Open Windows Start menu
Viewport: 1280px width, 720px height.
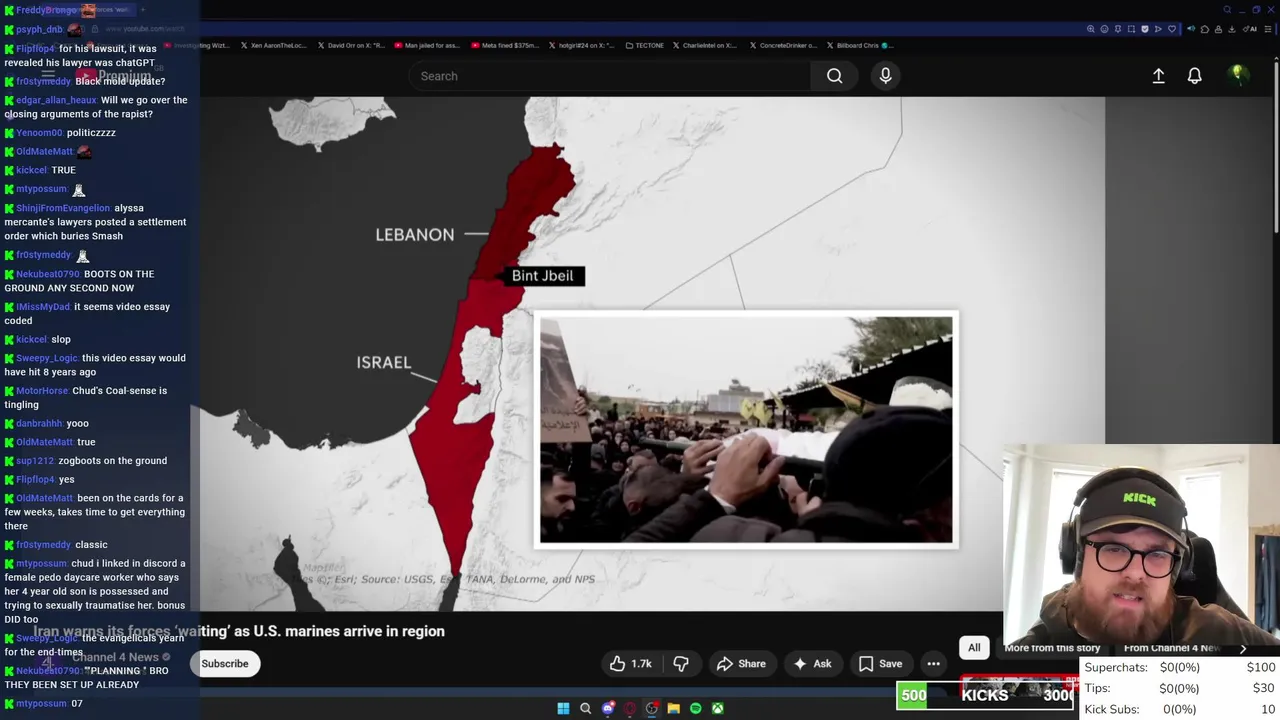[x=563, y=708]
